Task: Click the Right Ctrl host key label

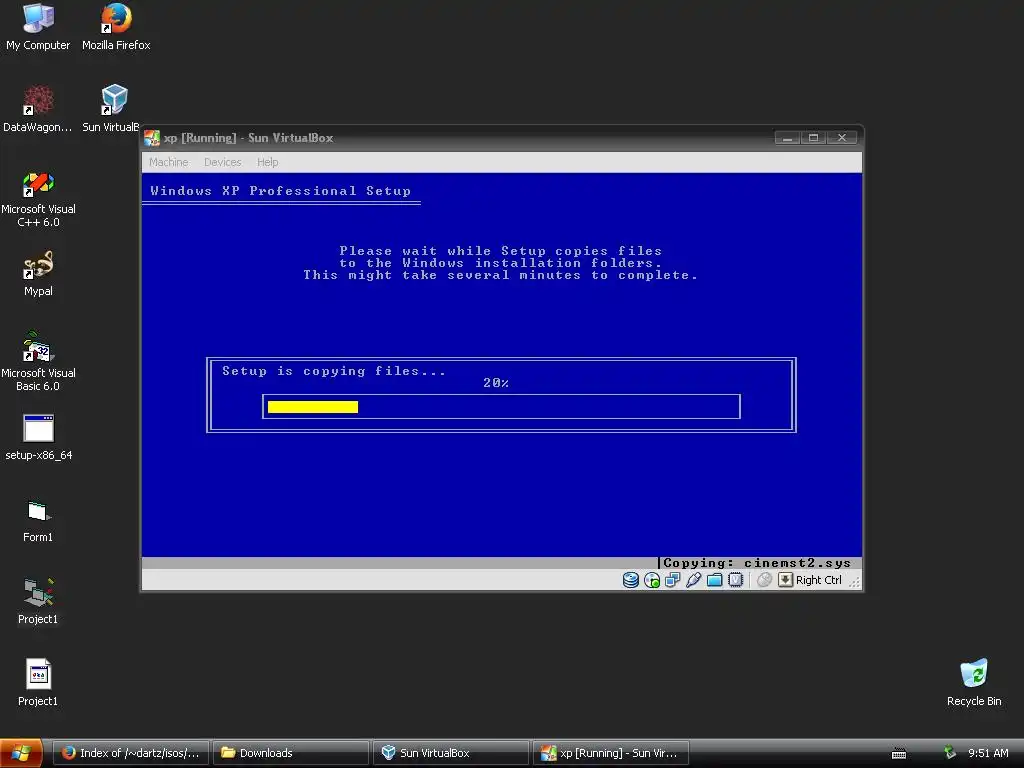Action: click(x=819, y=580)
